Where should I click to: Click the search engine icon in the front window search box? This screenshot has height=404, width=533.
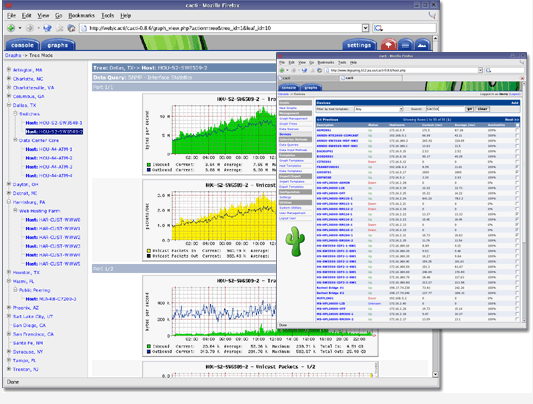488,70
